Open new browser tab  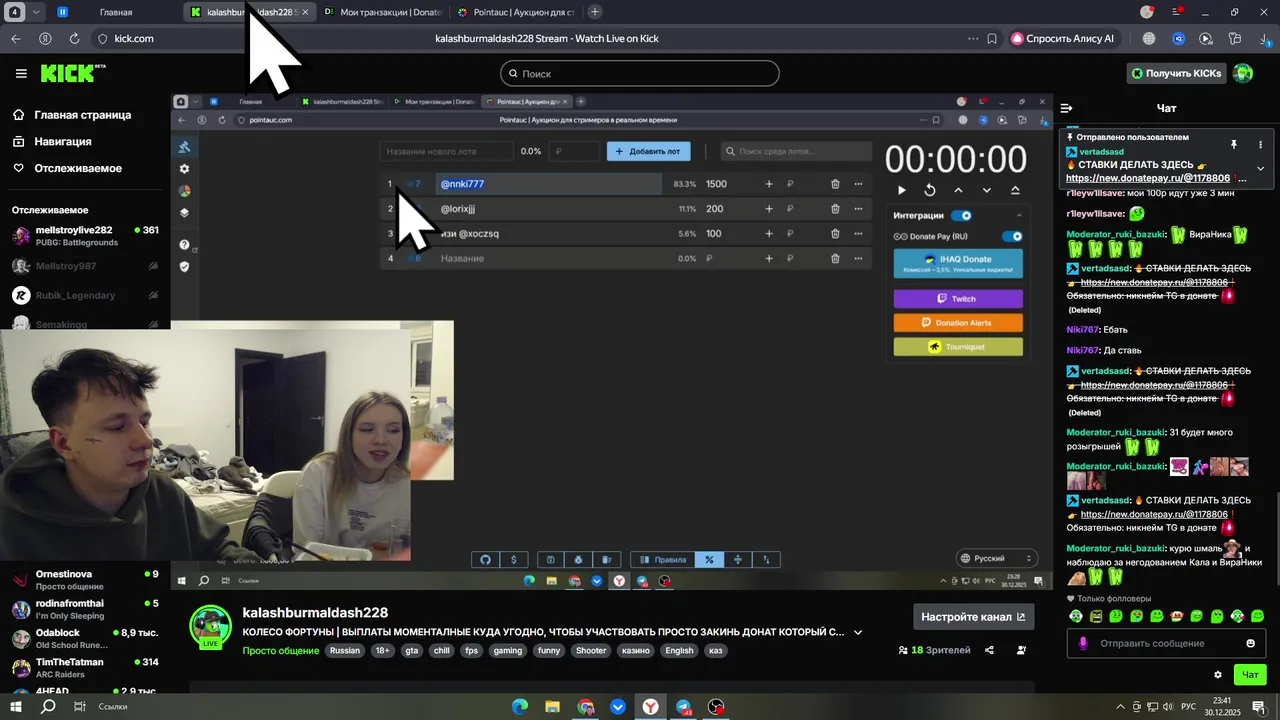(595, 12)
